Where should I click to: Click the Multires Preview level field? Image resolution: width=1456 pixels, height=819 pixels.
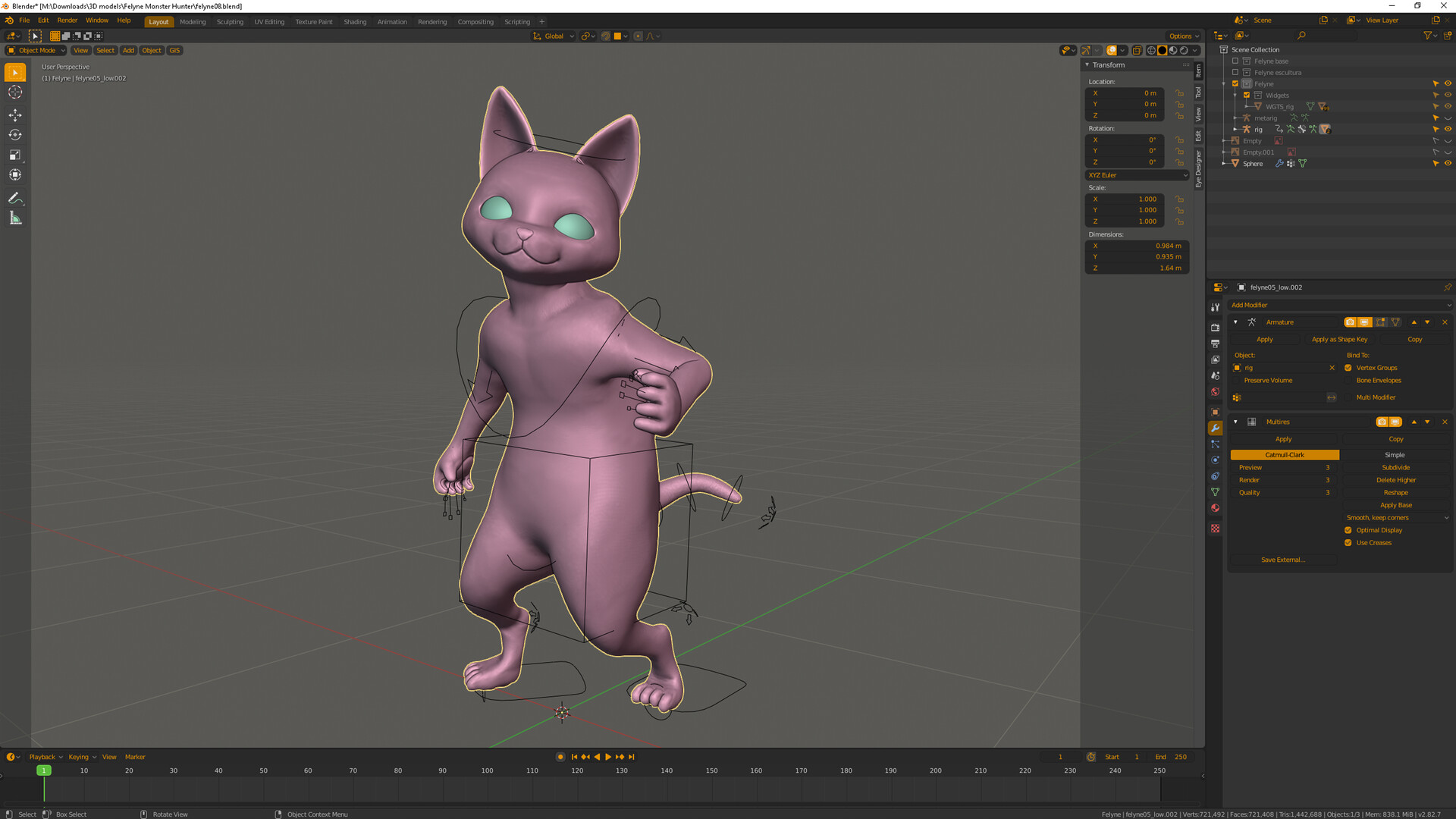[x=1284, y=468]
